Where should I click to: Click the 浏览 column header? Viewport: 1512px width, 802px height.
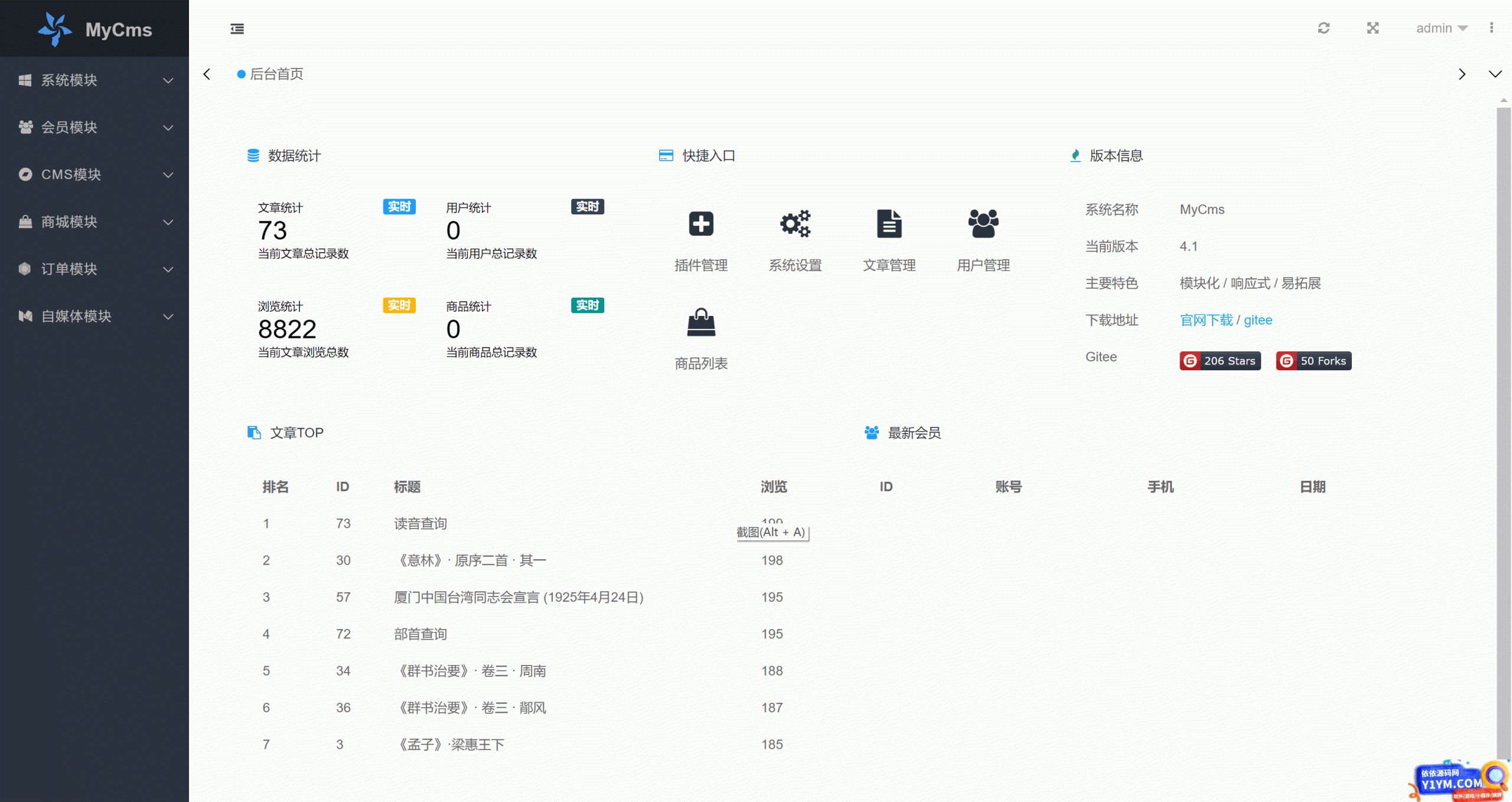tap(774, 487)
